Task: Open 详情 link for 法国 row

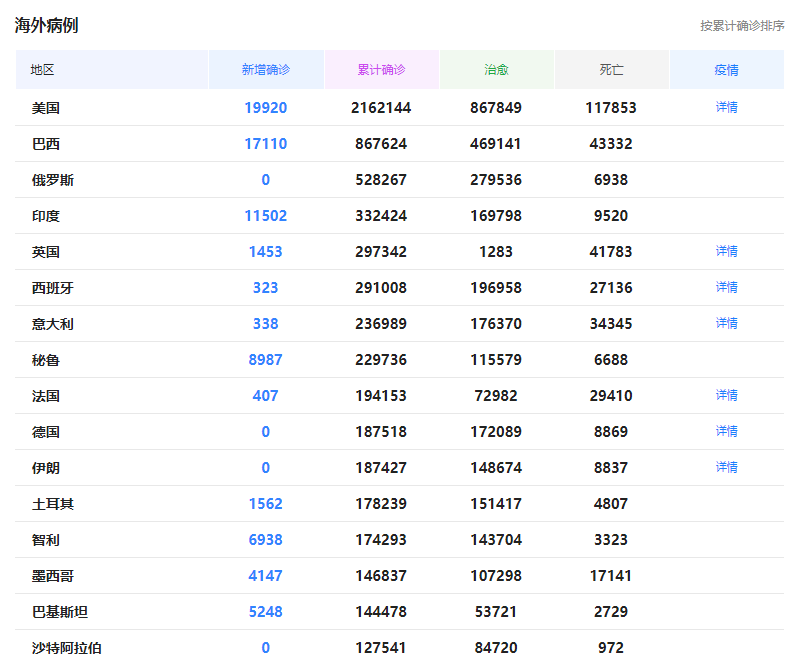Action: 726,395
